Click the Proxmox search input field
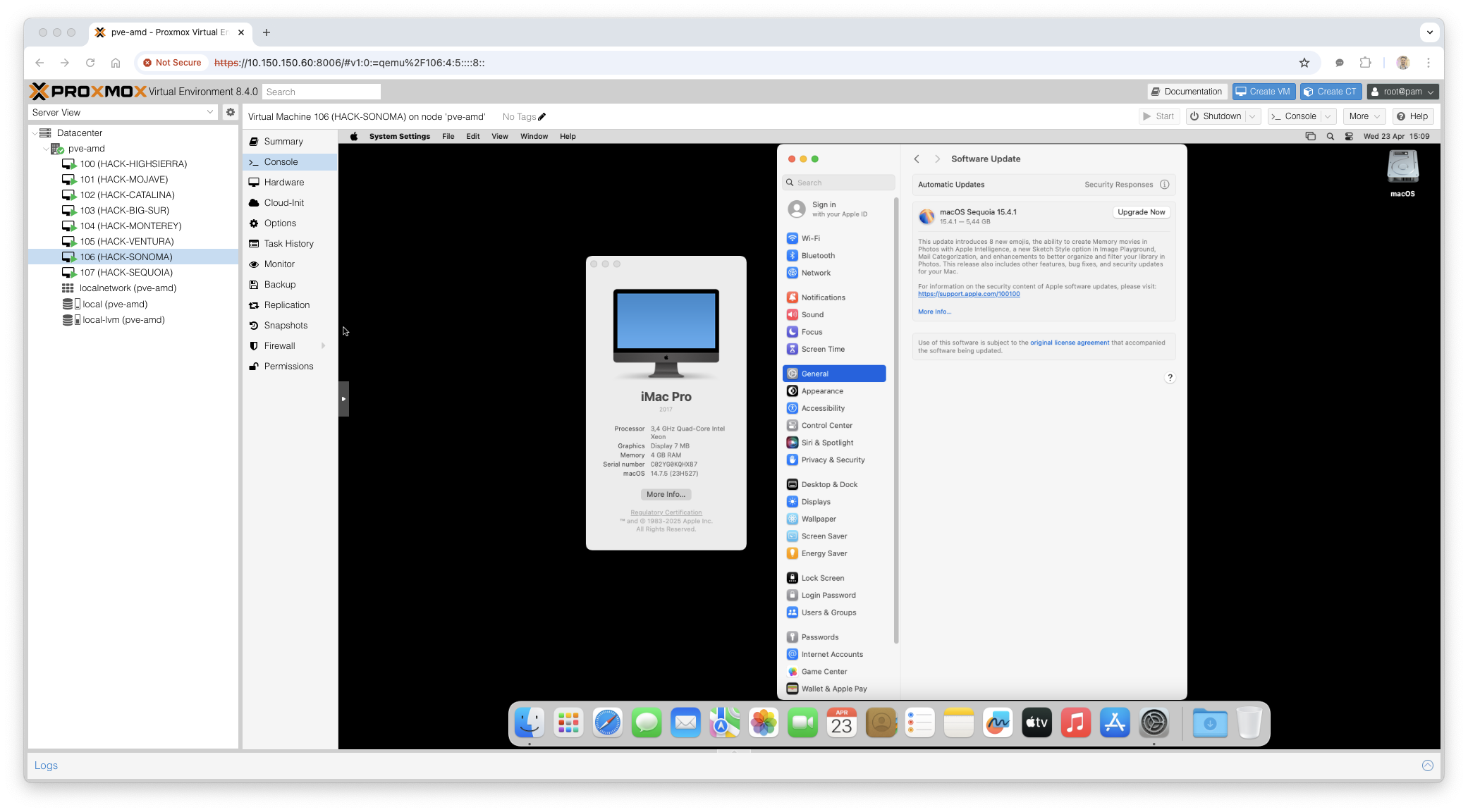1468x812 pixels. (322, 92)
